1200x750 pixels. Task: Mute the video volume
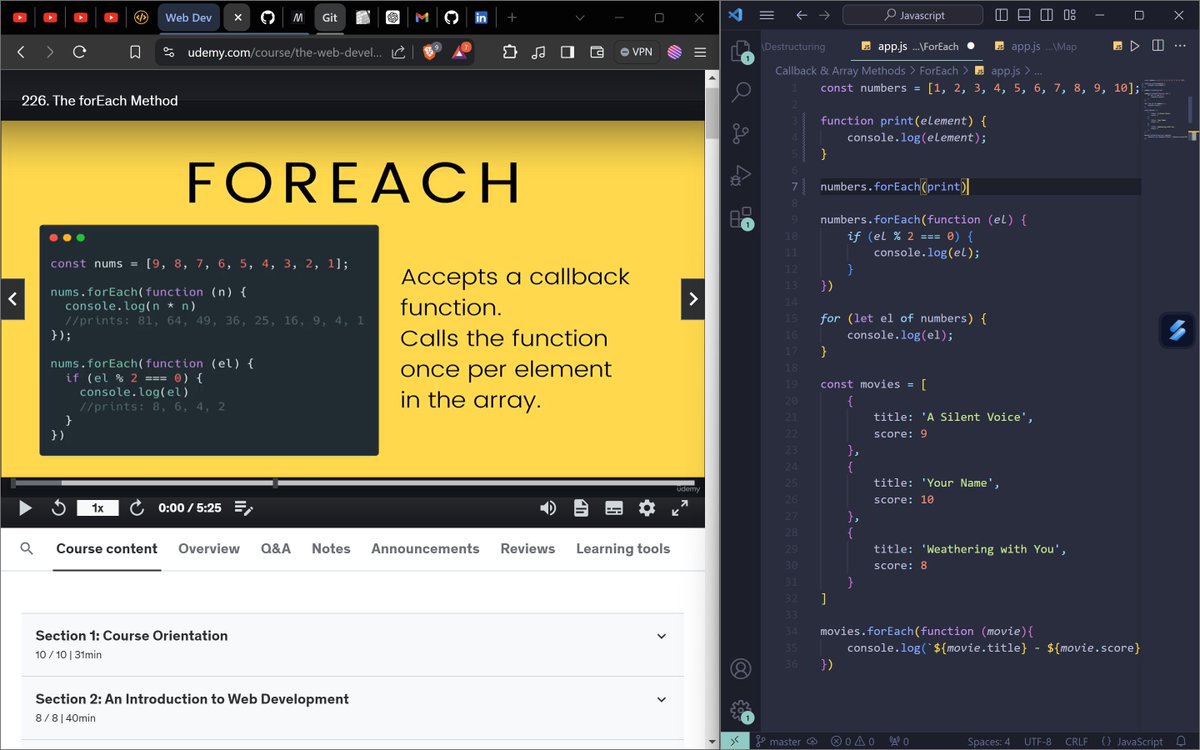[548, 508]
